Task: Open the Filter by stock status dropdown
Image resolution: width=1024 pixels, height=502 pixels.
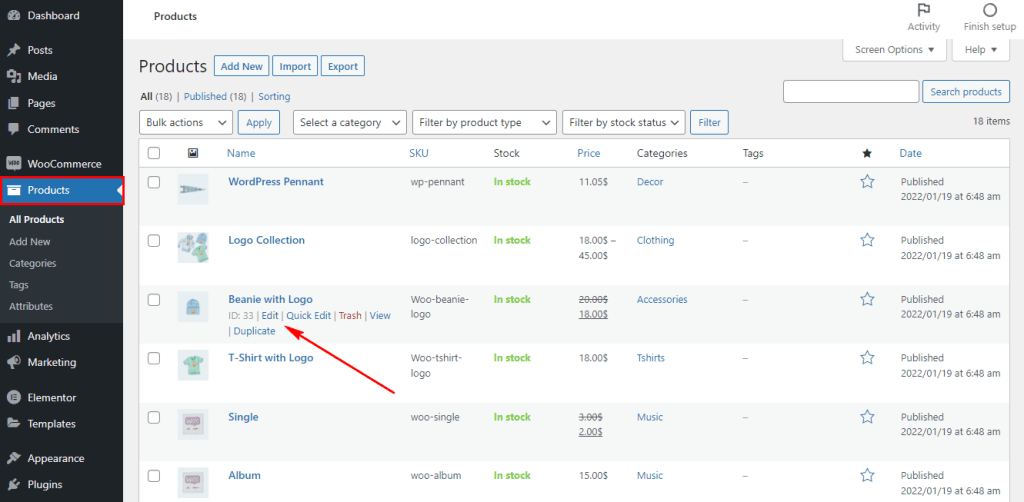Action: (624, 122)
